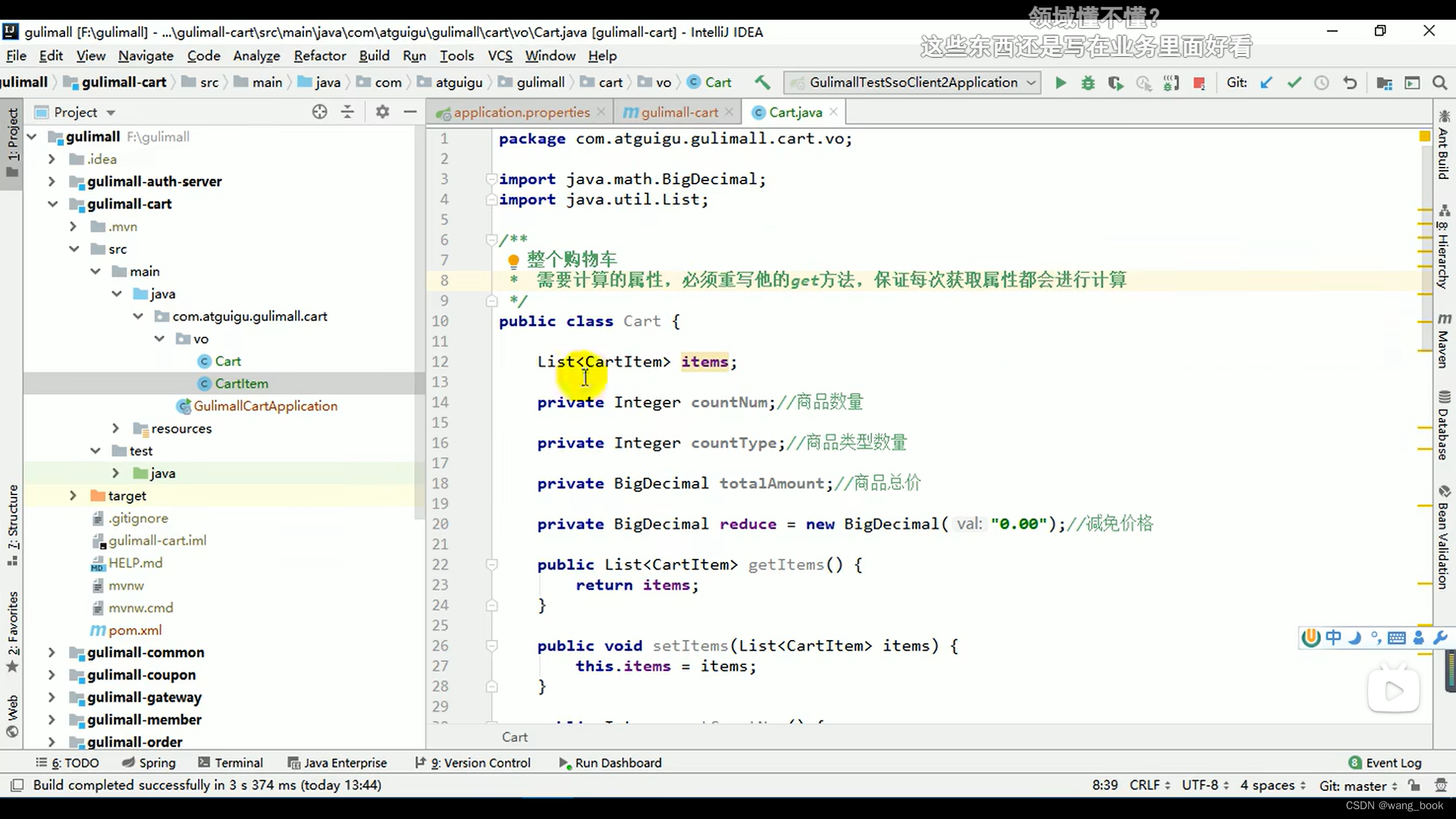Close the gulimall-cart pom tab
Viewport: 1456px width, 819px height.
click(729, 111)
